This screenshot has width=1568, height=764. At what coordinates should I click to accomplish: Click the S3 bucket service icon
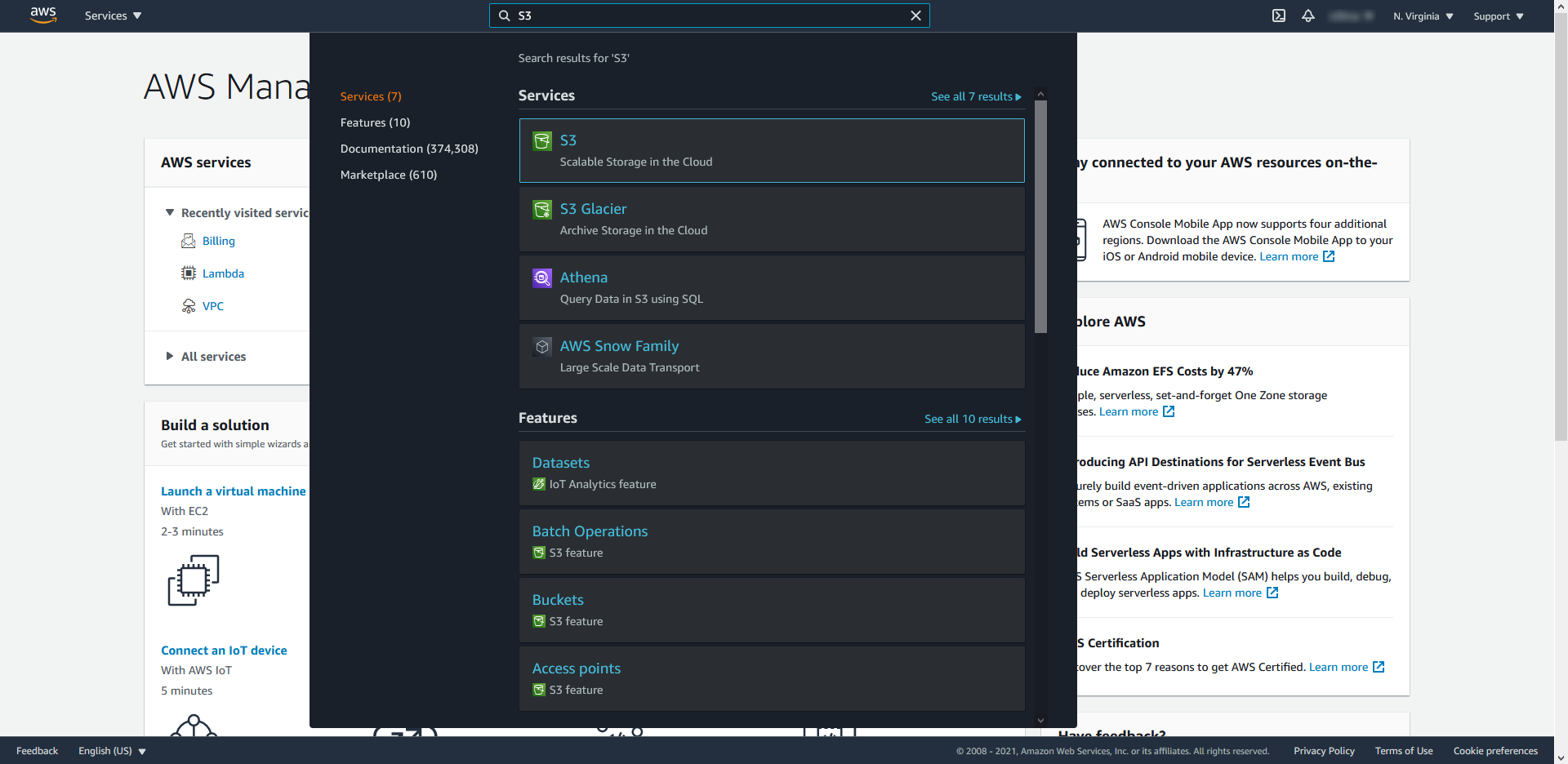point(542,141)
